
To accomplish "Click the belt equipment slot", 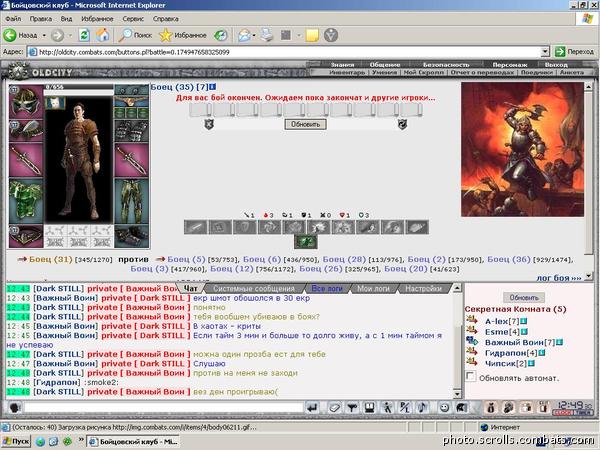I will tap(26, 236).
